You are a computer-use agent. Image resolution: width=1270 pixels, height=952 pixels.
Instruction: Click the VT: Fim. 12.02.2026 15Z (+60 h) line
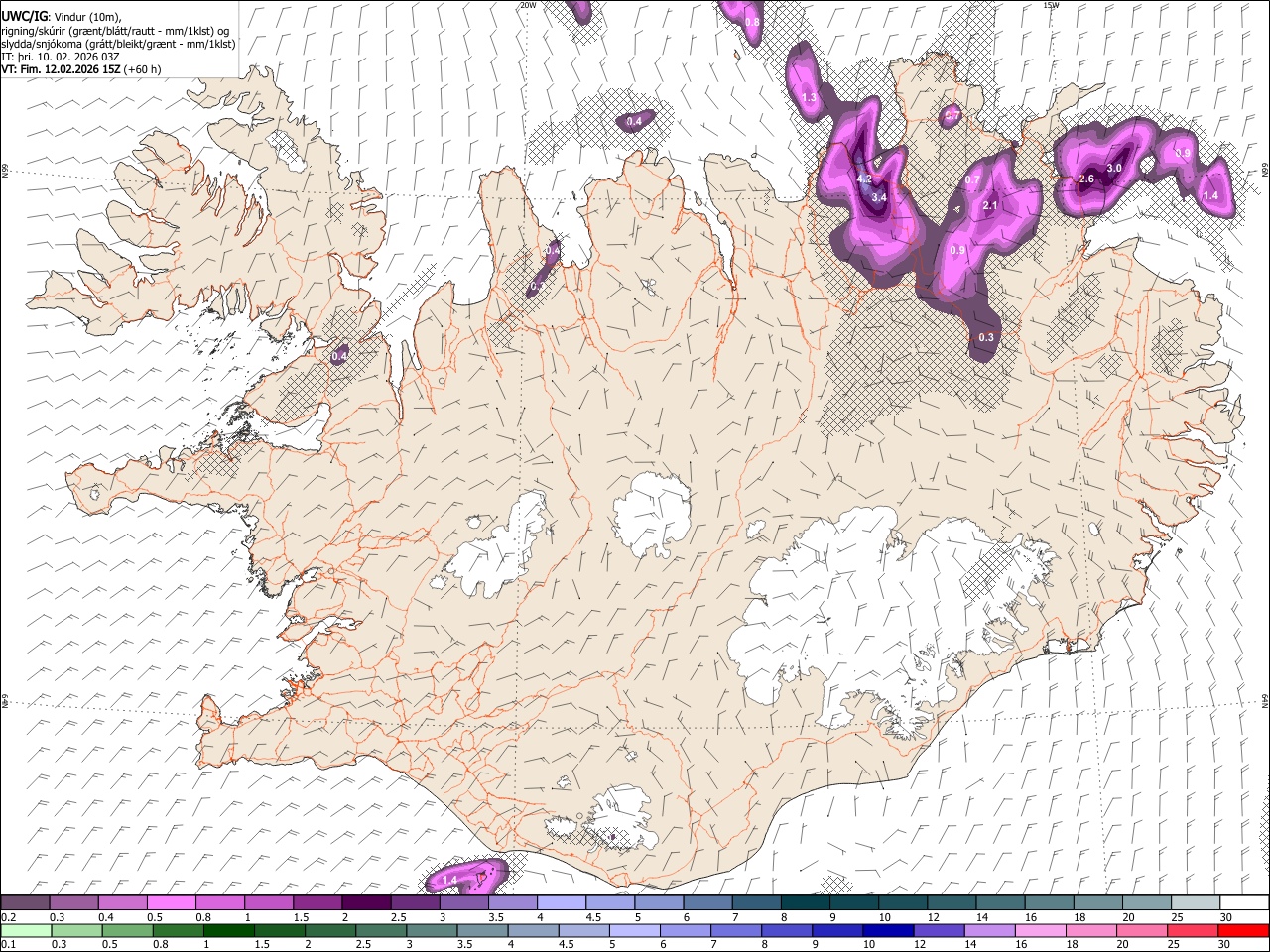pos(81,69)
